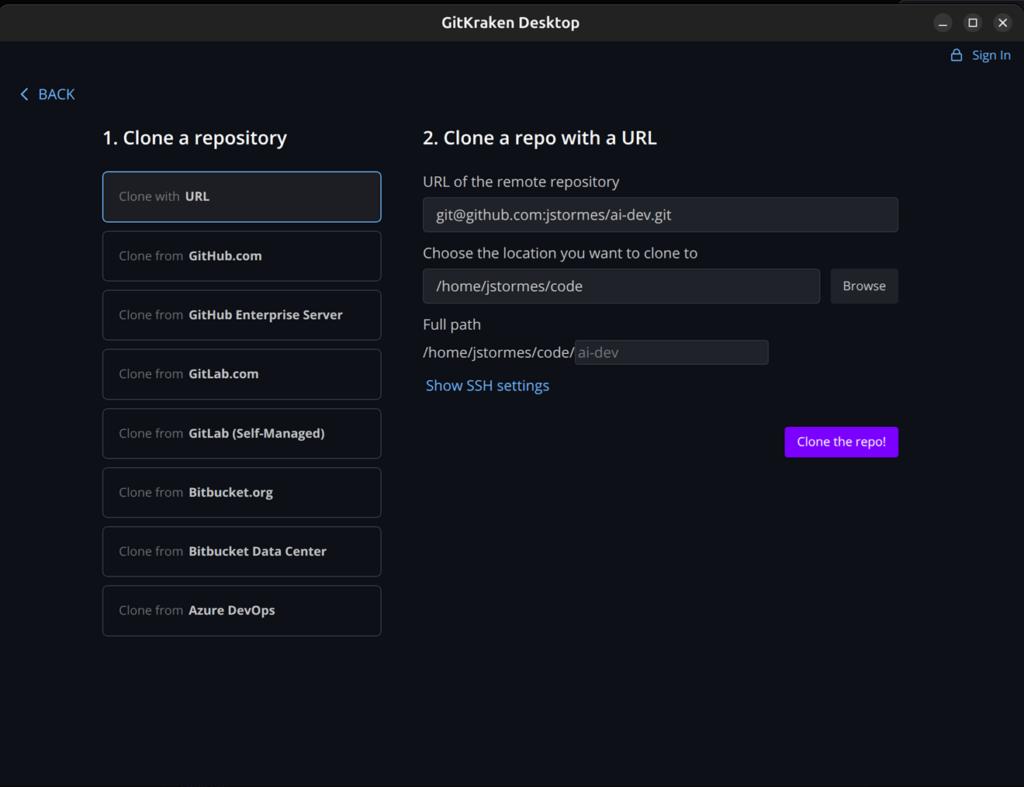The width and height of the screenshot is (1024, 787).
Task: Close the GitKraken Desktop window
Action: point(1002,22)
